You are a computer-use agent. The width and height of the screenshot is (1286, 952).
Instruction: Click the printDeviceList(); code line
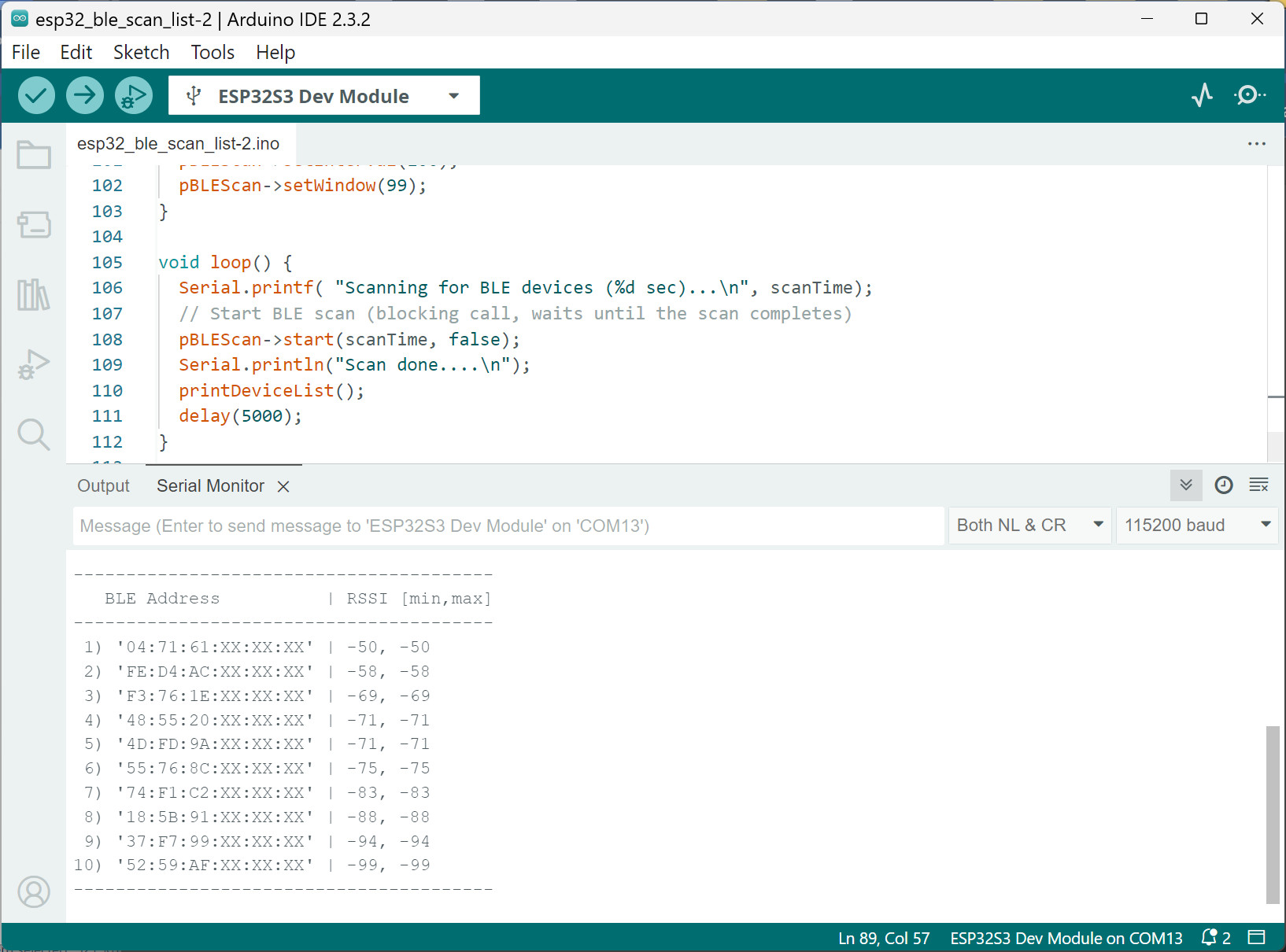272,391
